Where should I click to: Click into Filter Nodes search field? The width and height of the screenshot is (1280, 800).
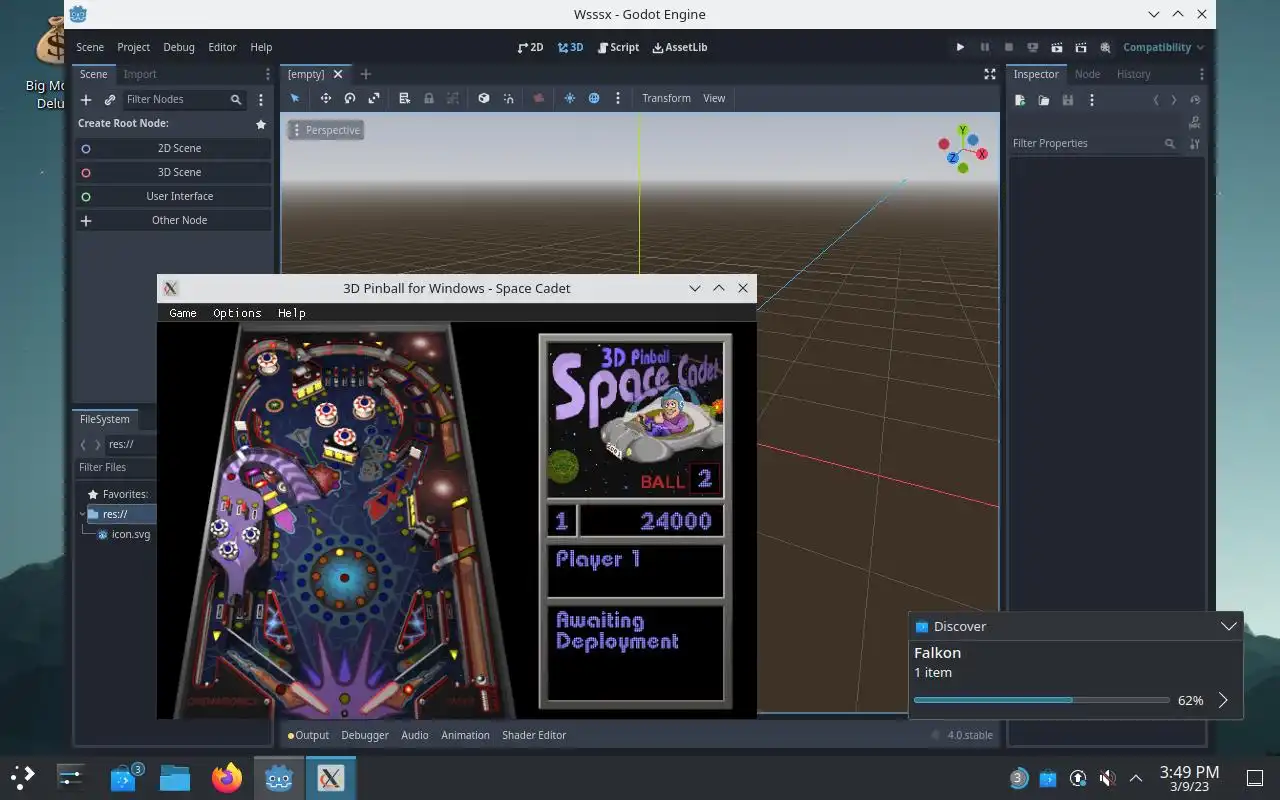pos(184,99)
